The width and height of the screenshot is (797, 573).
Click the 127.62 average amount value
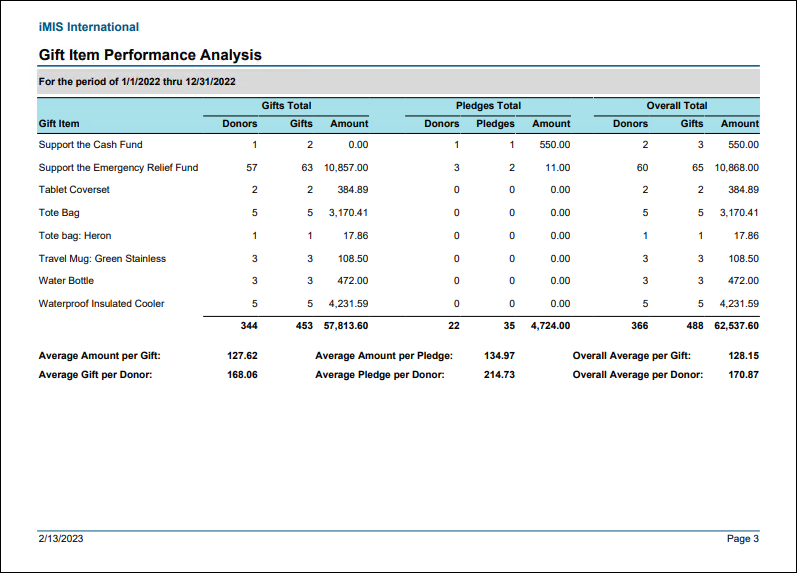tap(242, 356)
